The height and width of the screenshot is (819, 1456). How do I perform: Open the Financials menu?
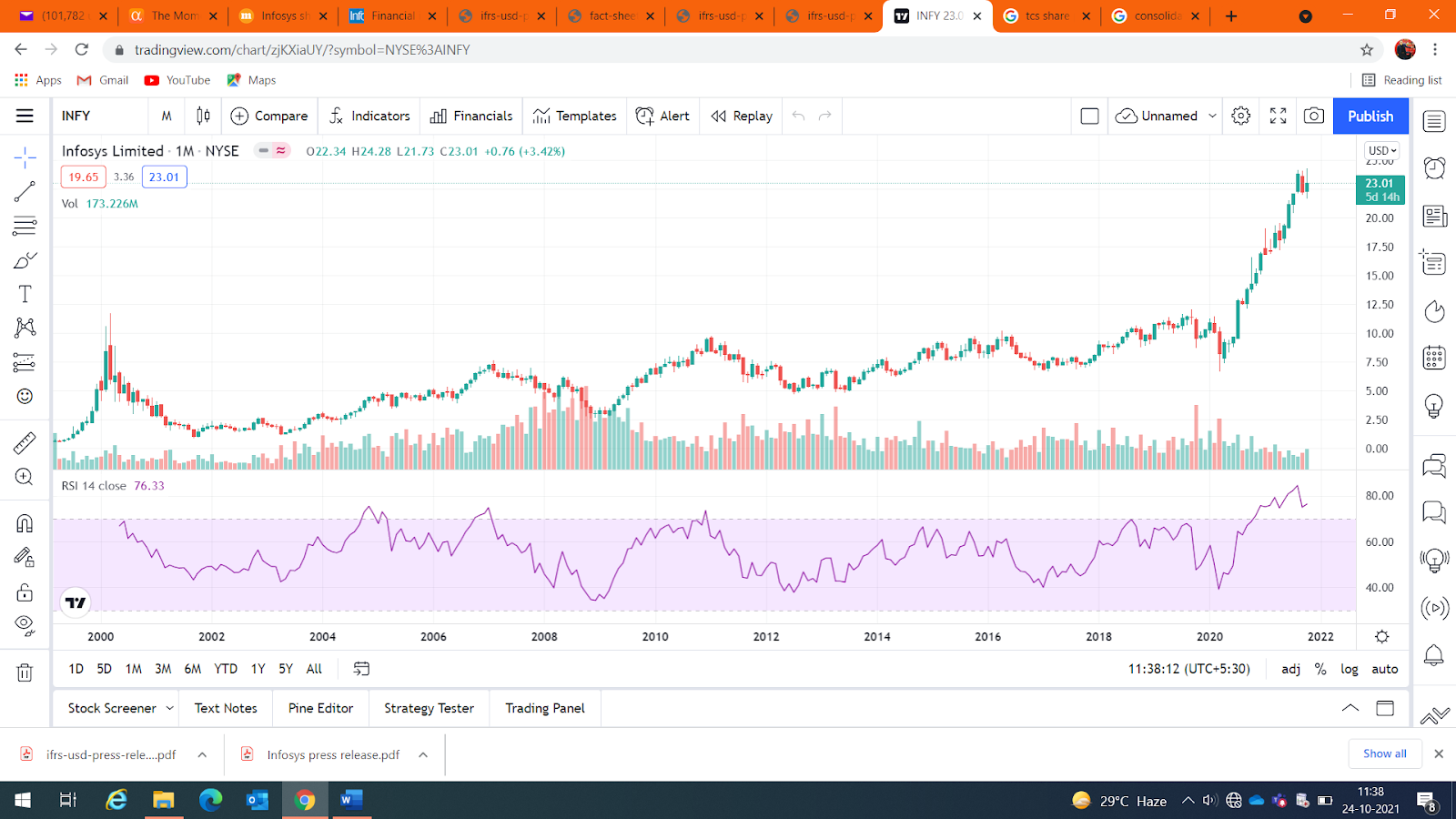(x=471, y=116)
